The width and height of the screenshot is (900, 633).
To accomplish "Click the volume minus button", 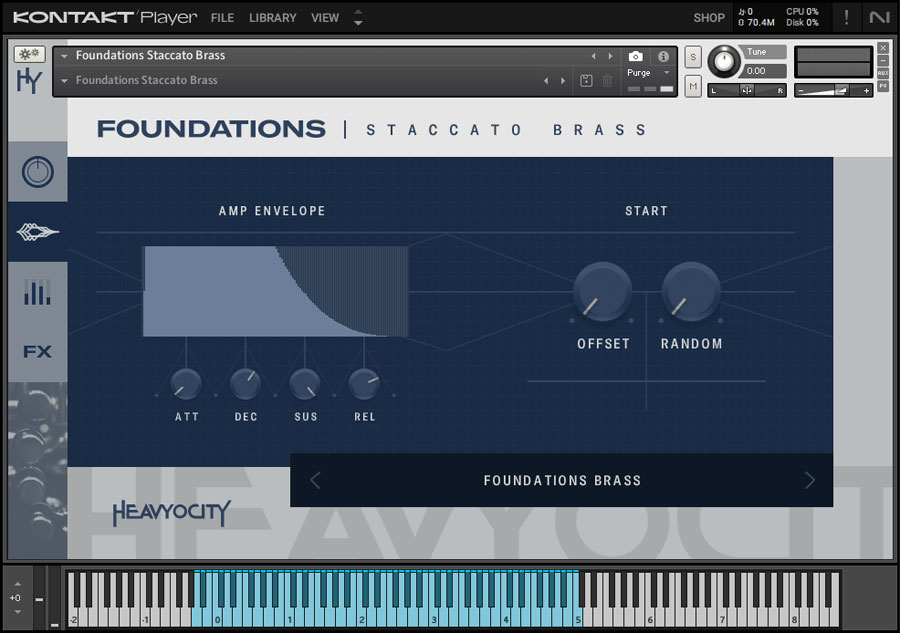I will point(801,91).
